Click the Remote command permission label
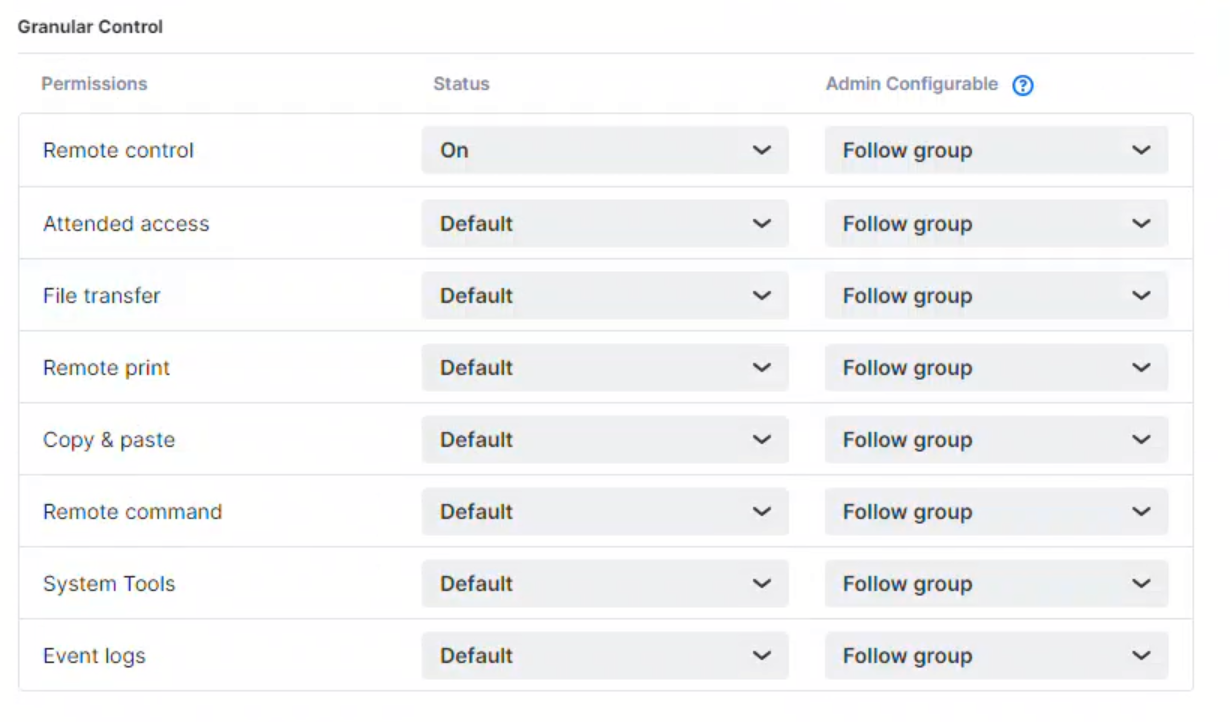 click(x=132, y=512)
